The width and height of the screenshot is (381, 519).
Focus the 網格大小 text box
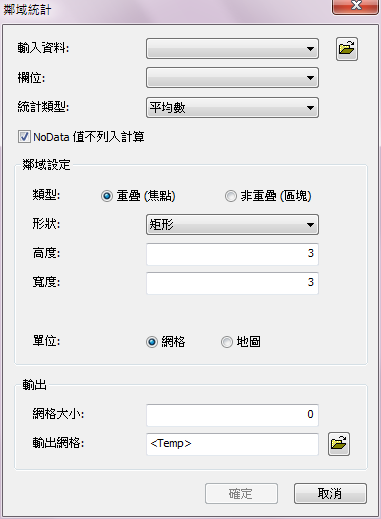coord(232,415)
